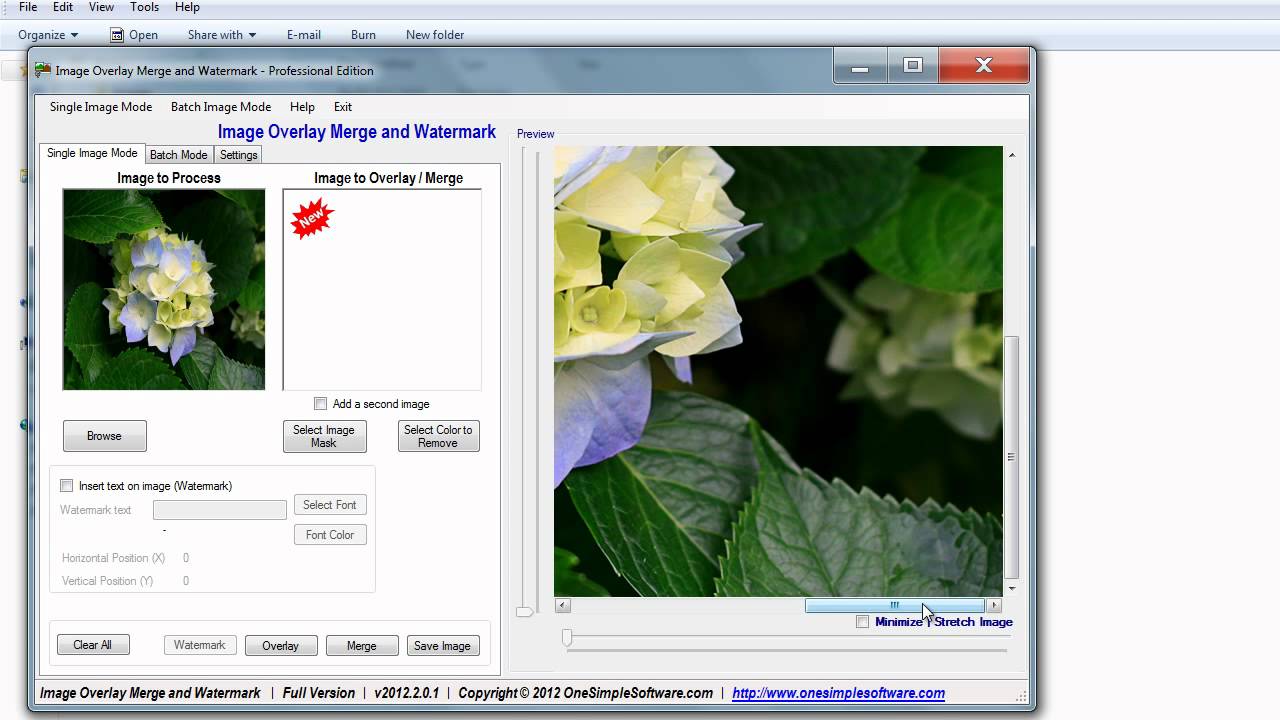This screenshot has width=1280, height=720.
Task: Click the Clear All button
Action: [92, 645]
